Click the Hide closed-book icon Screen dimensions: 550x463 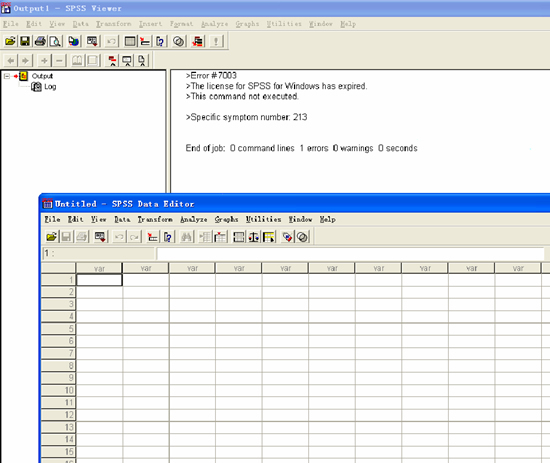[93, 61]
